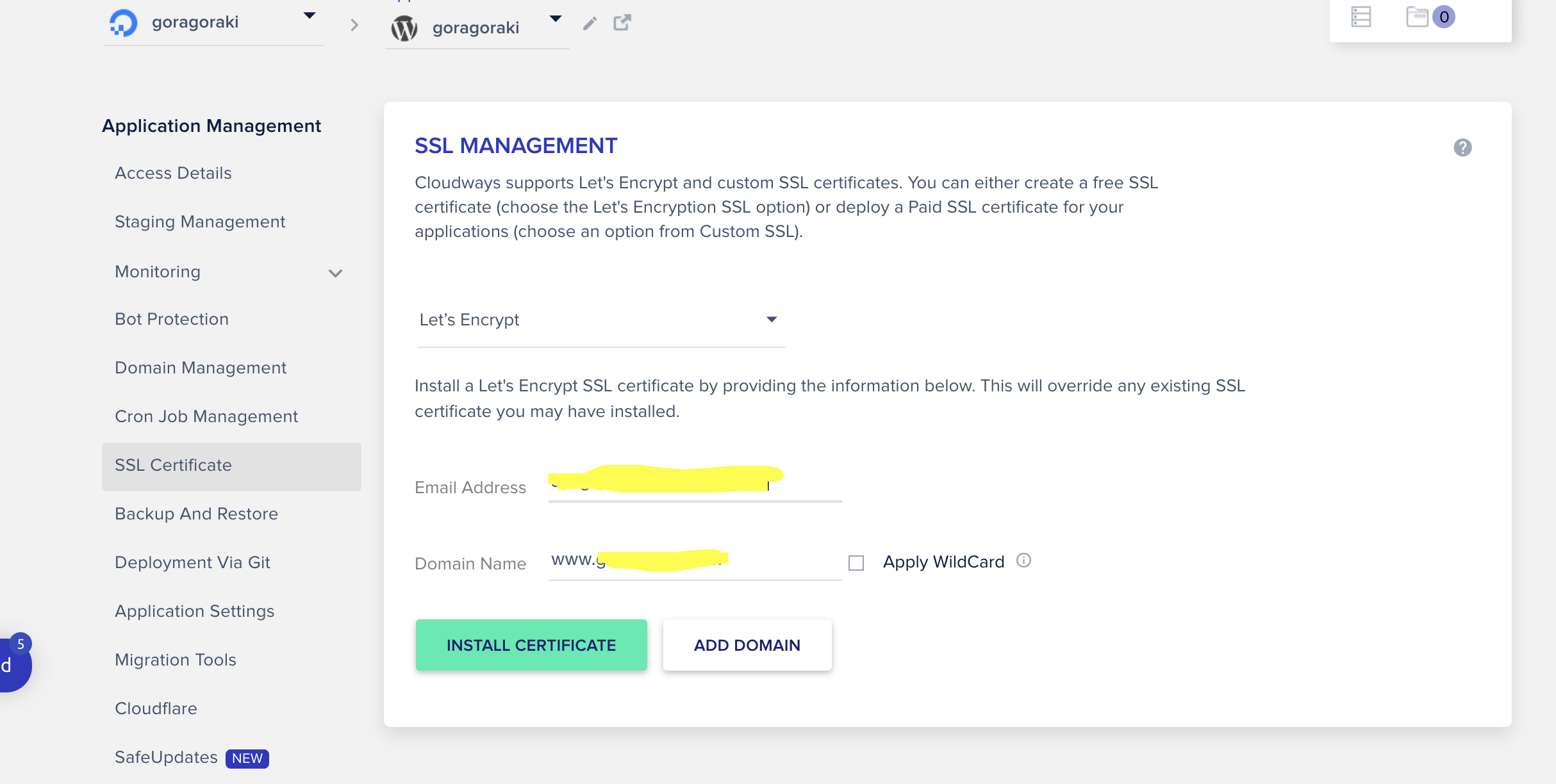Open application in new window icon
Image resolution: width=1556 pixels, height=784 pixels.
coord(622,23)
